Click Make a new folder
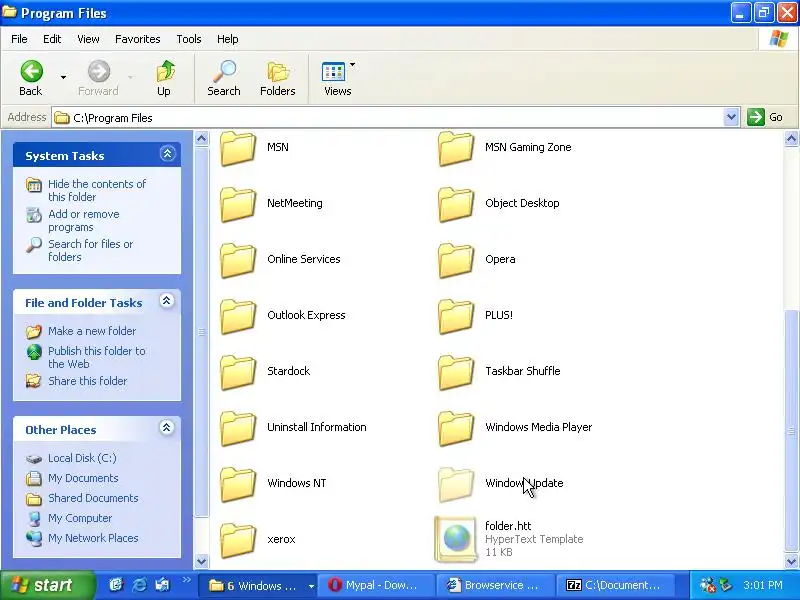 92,331
